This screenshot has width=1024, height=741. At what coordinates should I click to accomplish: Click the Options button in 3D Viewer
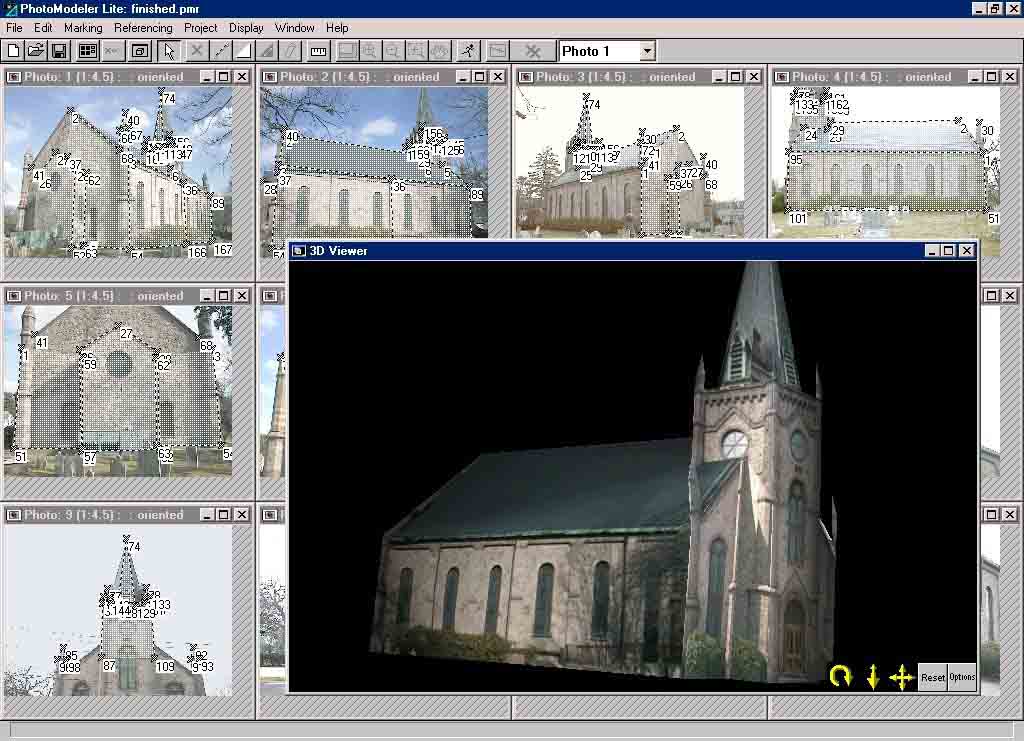pos(962,677)
